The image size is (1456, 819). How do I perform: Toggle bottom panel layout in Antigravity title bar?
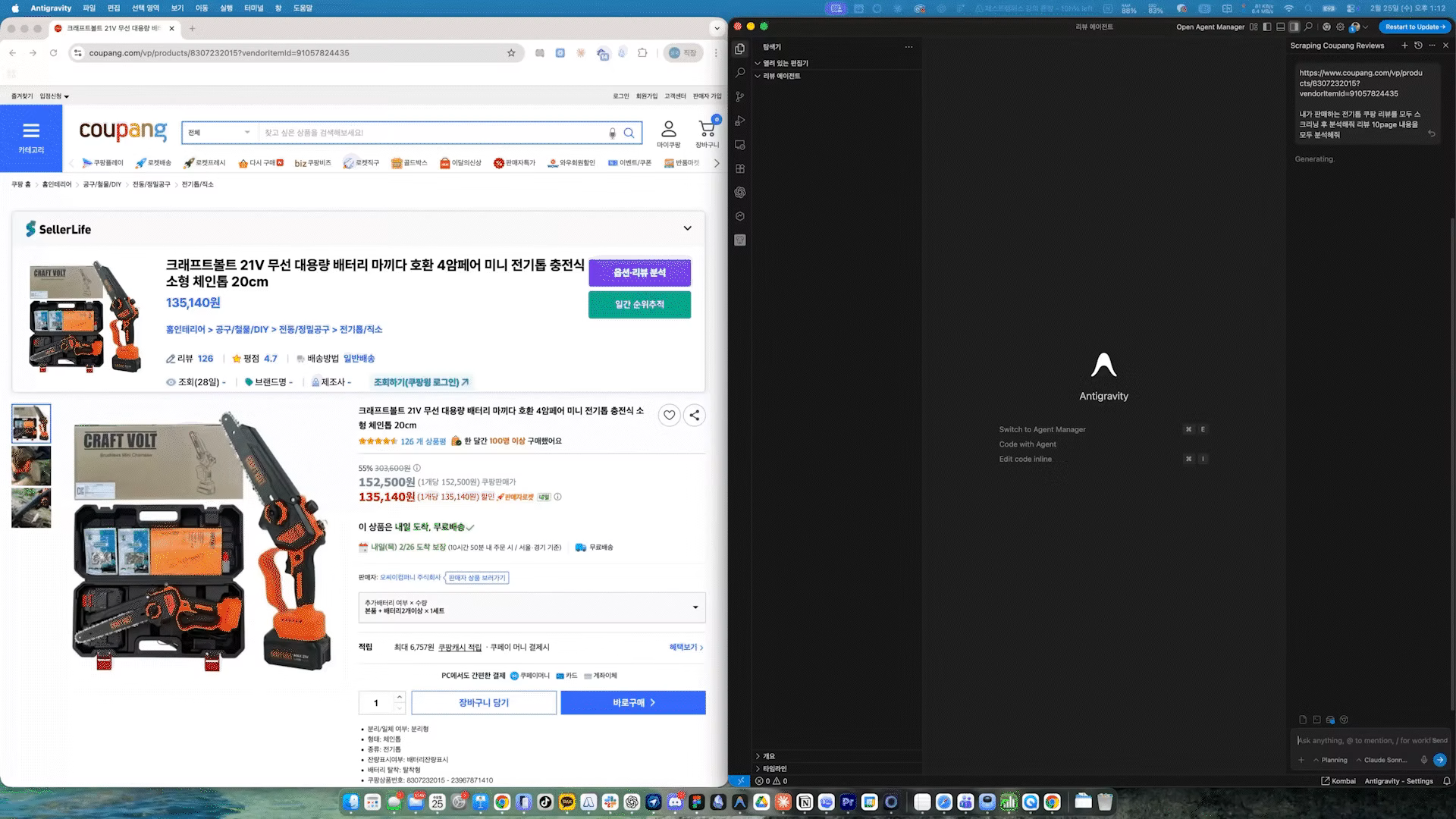(x=1280, y=27)
